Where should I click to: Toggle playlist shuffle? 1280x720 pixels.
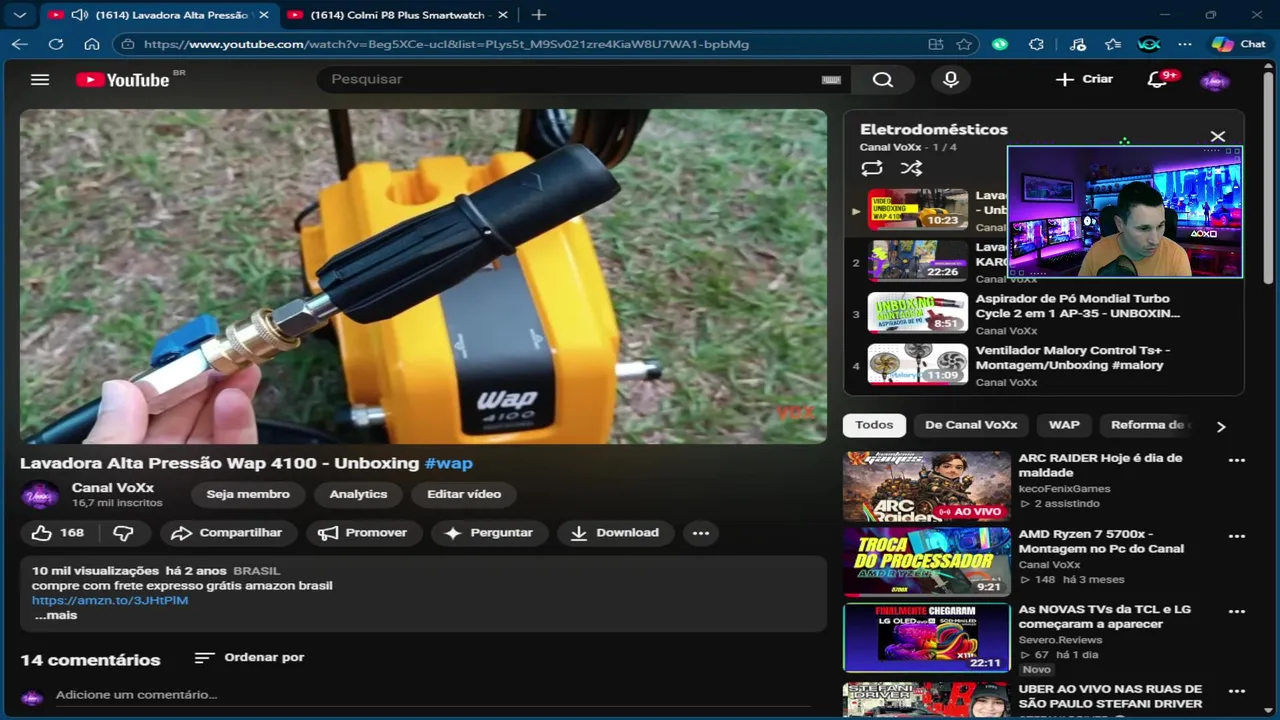pos(911,168)
